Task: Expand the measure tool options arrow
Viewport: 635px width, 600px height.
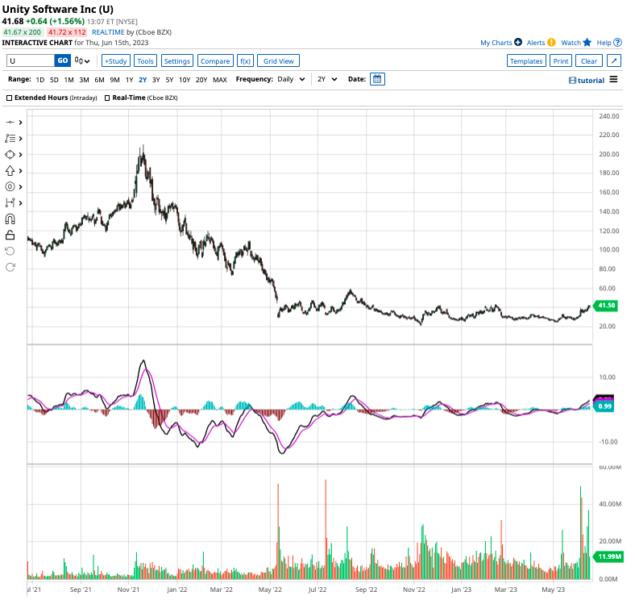Action: (20, 202)
